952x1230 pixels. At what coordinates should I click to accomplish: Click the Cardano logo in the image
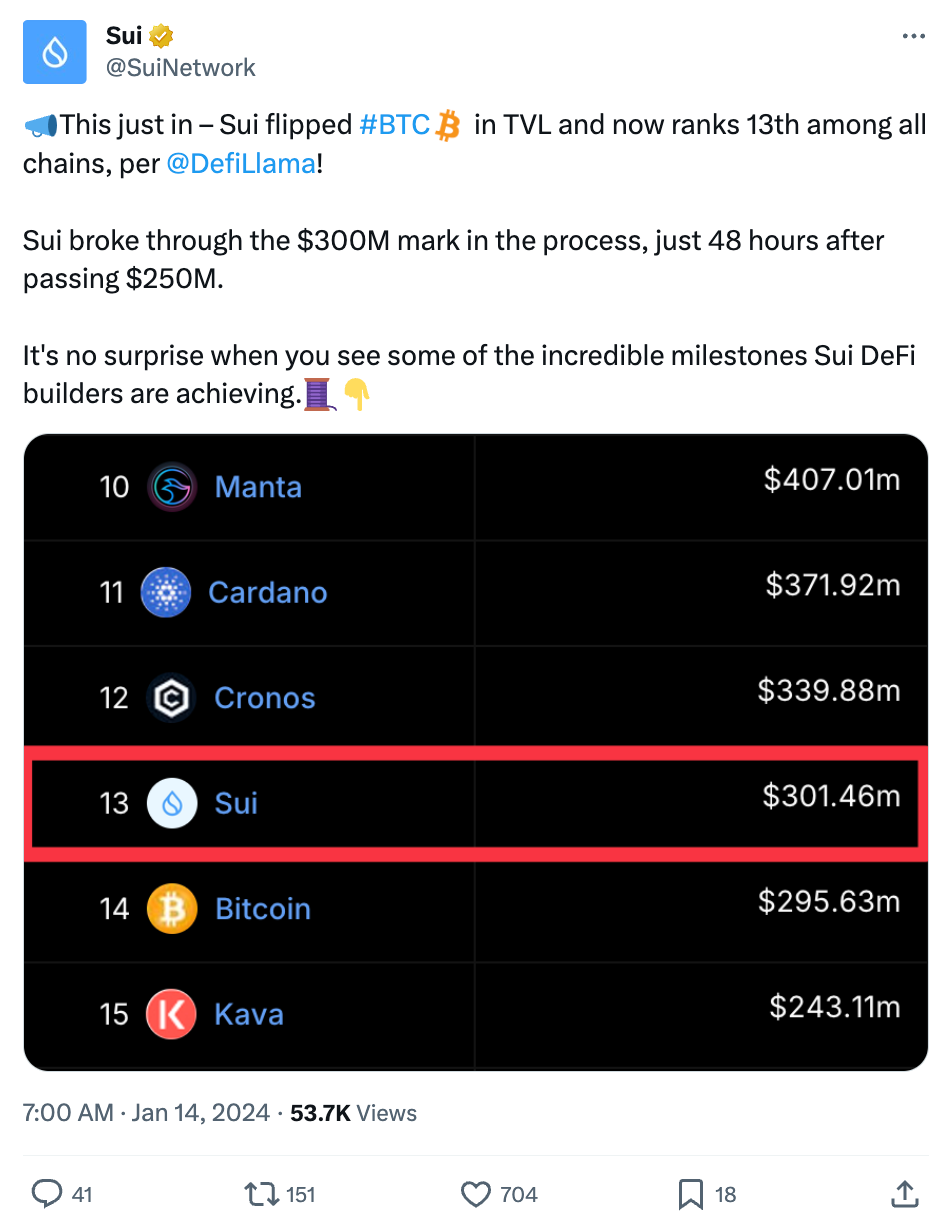tap(166, 592)
